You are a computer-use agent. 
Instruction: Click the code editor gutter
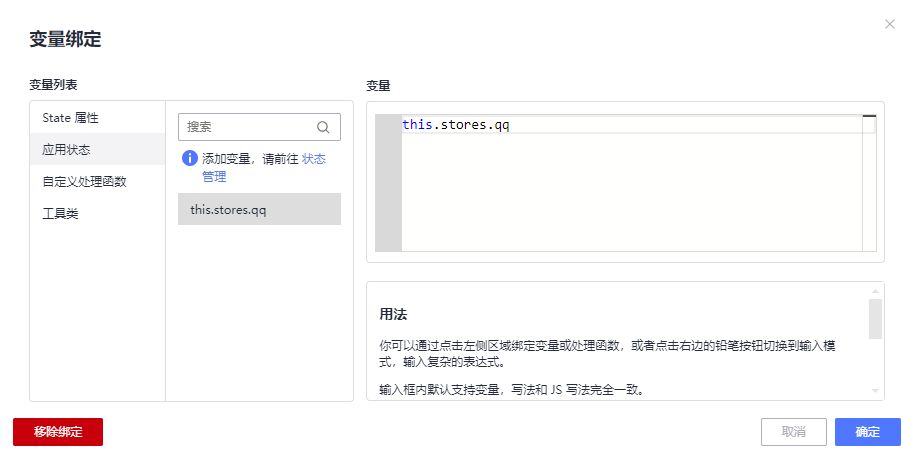coord(388,183)
